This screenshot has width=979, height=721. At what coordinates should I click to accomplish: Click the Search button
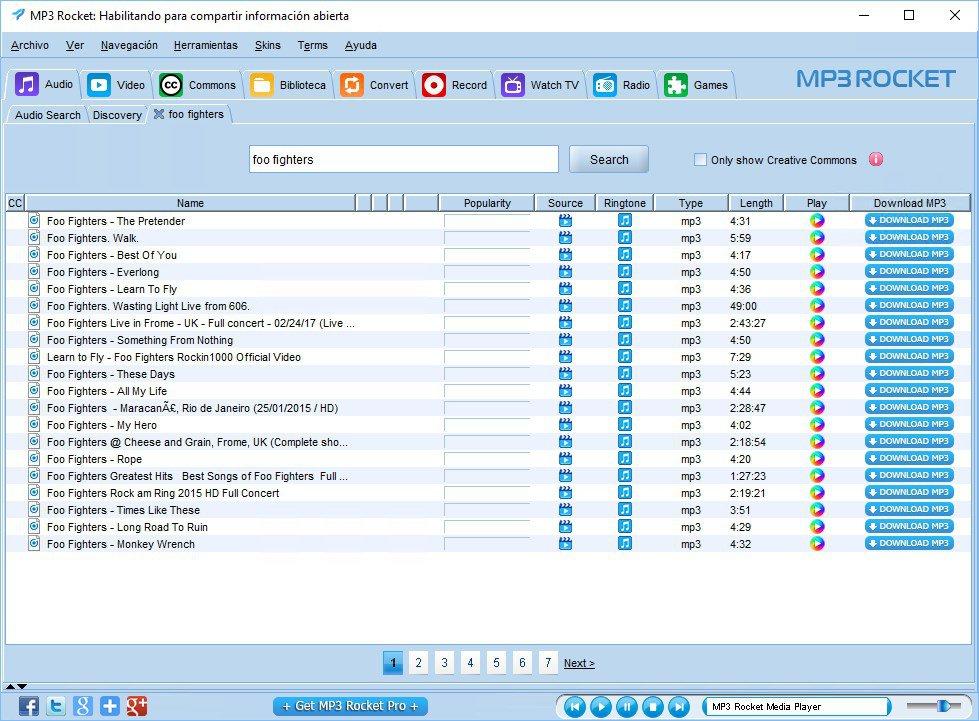click(609, 159)
